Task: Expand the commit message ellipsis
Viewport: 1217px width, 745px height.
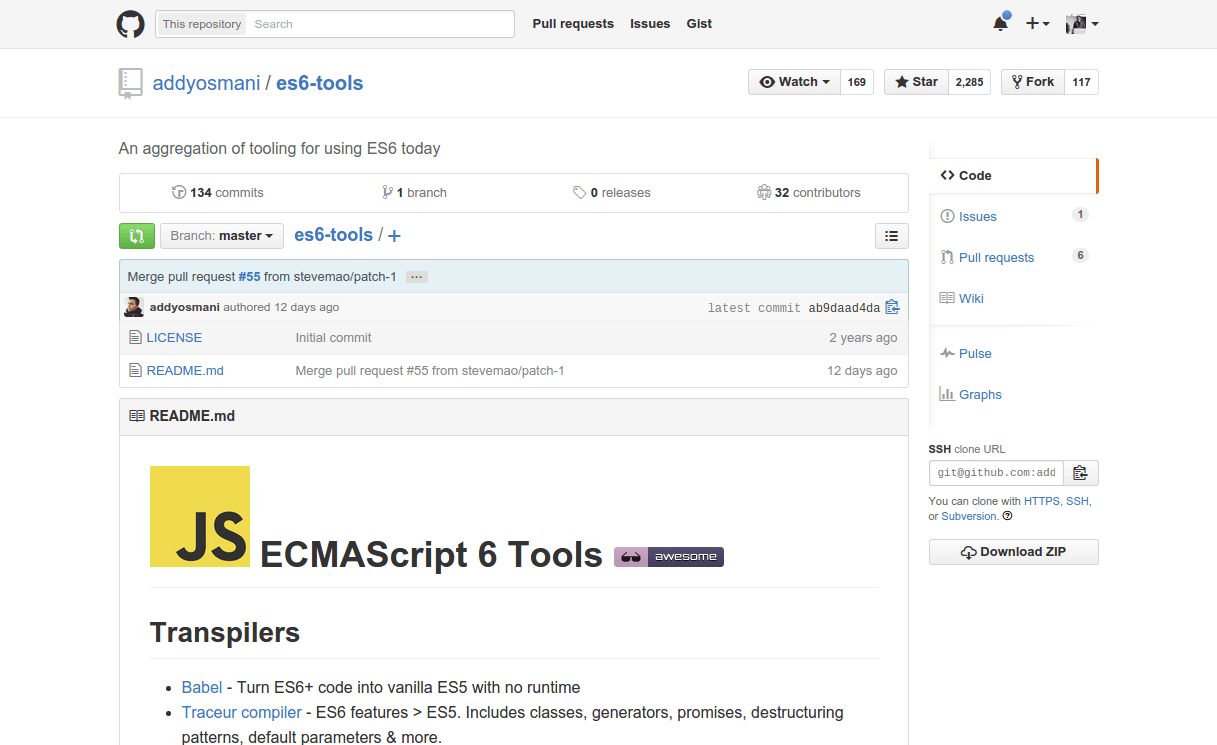Action: click(x=417, y=277)
